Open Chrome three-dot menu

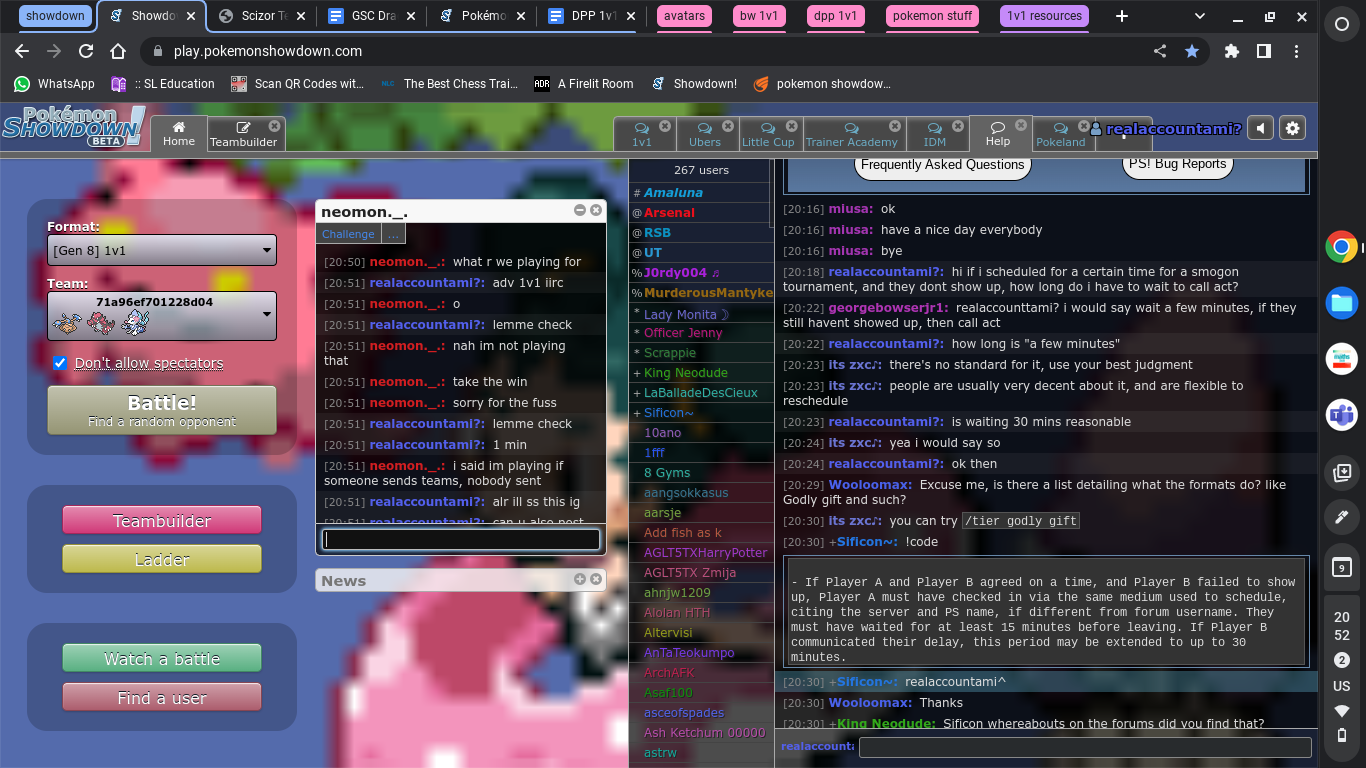pyautogui.click(x=1296, y=51)
